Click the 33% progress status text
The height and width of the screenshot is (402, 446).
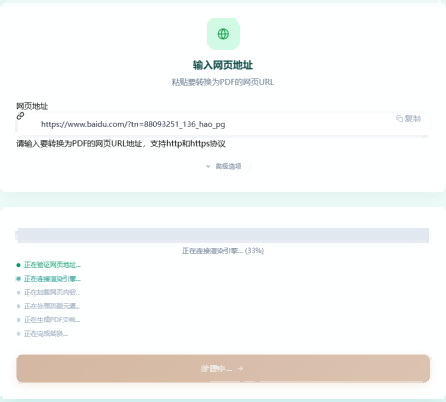point(223,251)
